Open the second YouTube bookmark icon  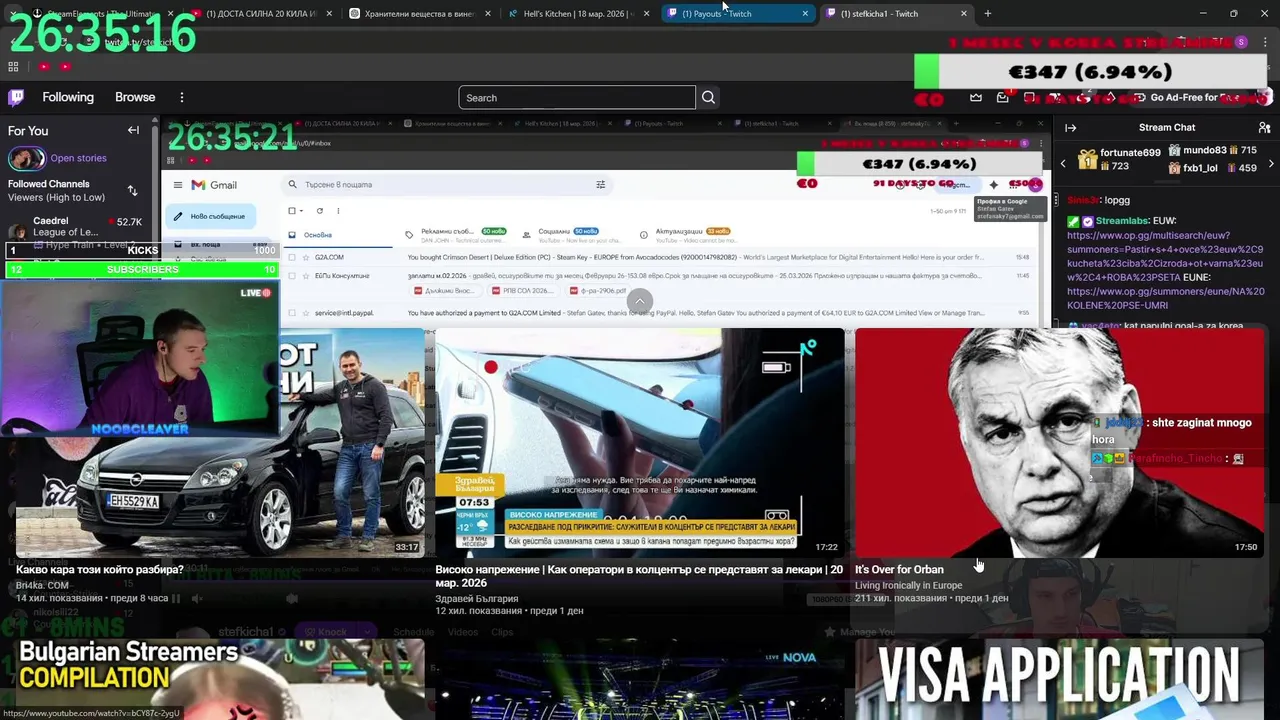(65, 67)
